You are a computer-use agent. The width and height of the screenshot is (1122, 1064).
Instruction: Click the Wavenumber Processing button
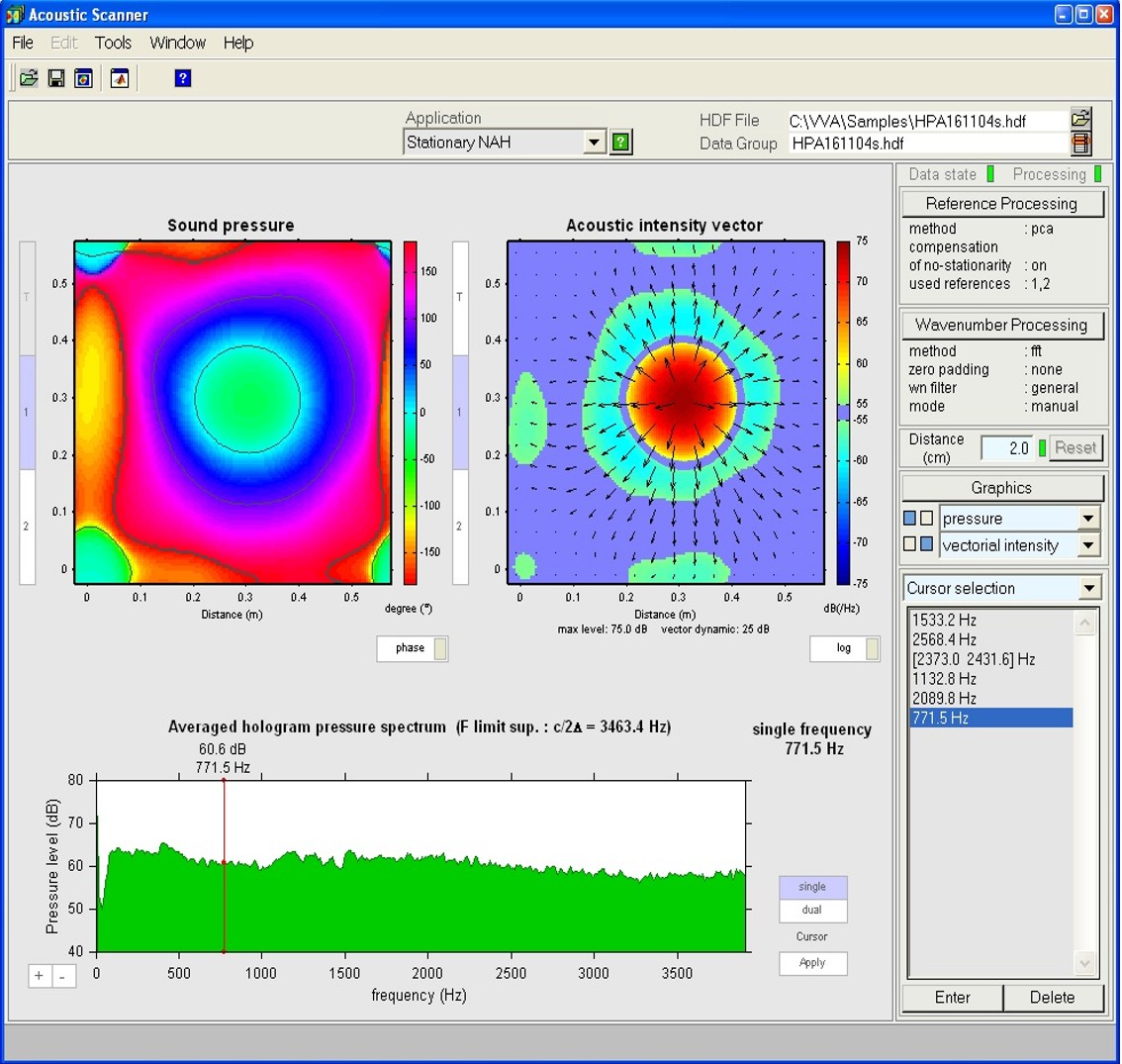click(1001, 325)
